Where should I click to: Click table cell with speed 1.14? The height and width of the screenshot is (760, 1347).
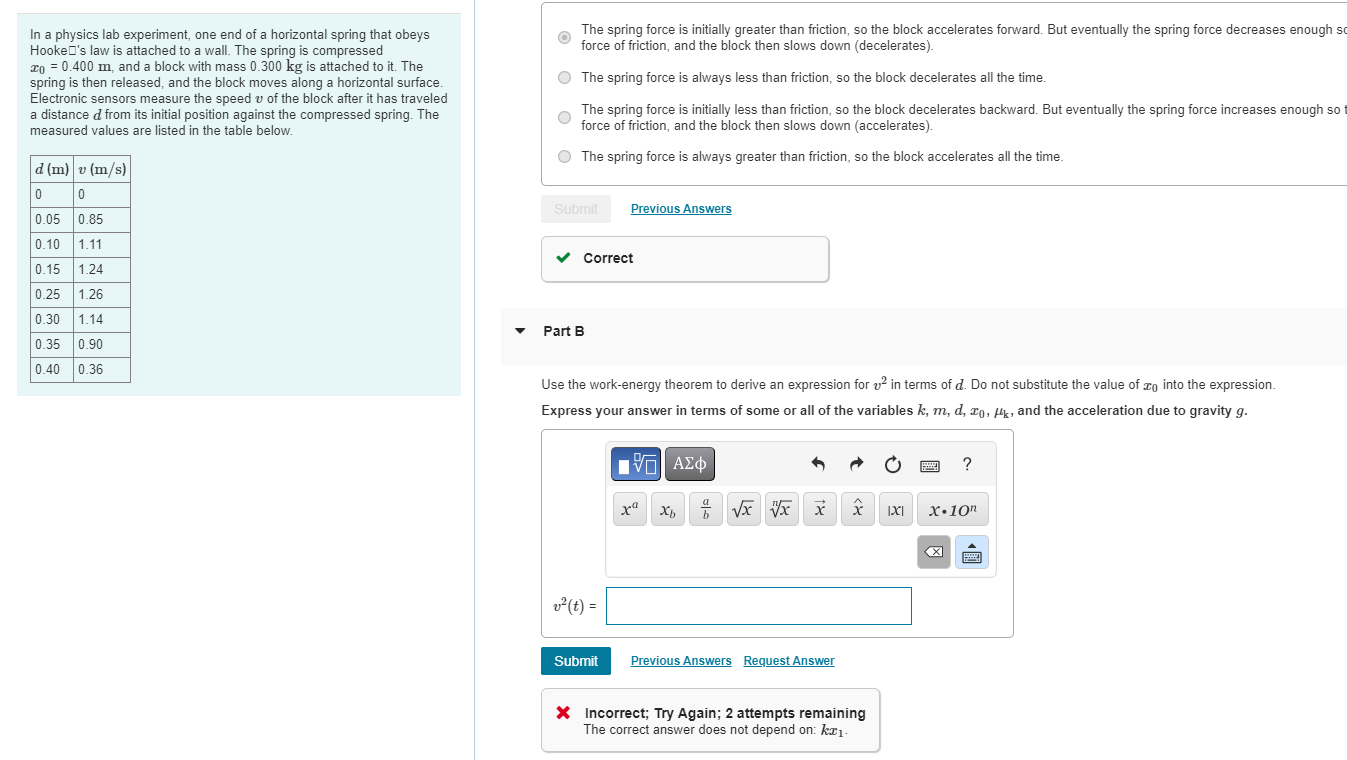[102, 320]
